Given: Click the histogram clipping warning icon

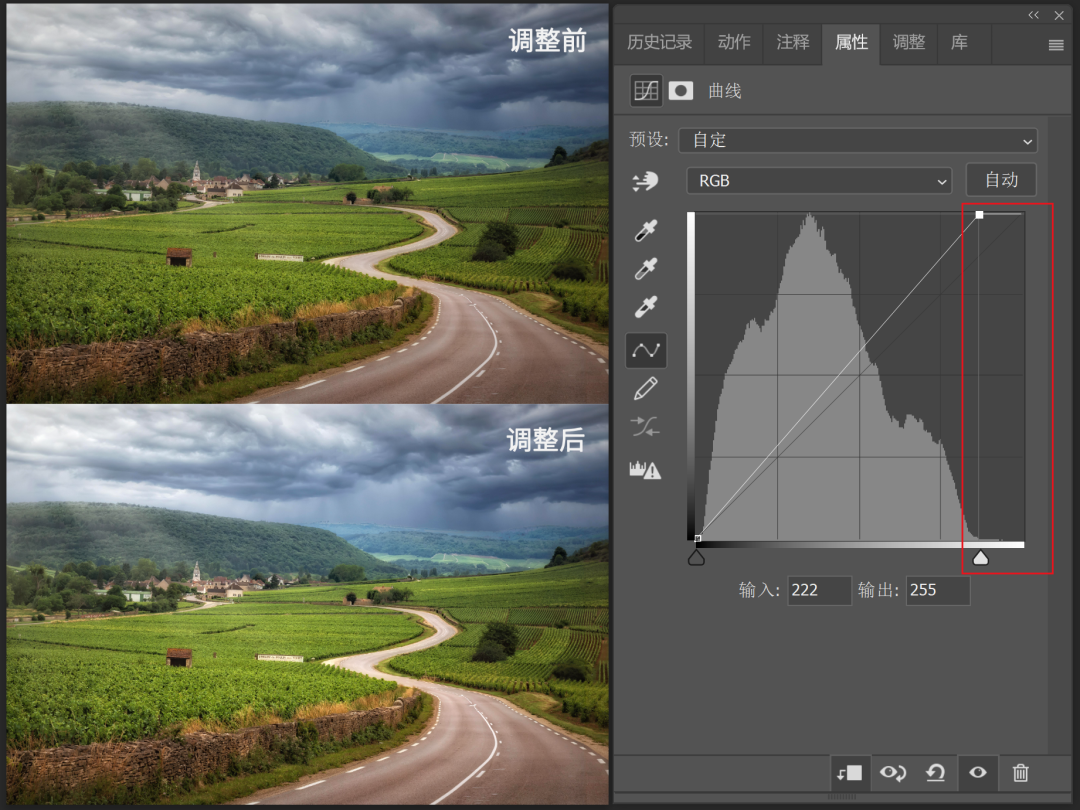Looking at the screenshot, I should click(x=645, y=470).
